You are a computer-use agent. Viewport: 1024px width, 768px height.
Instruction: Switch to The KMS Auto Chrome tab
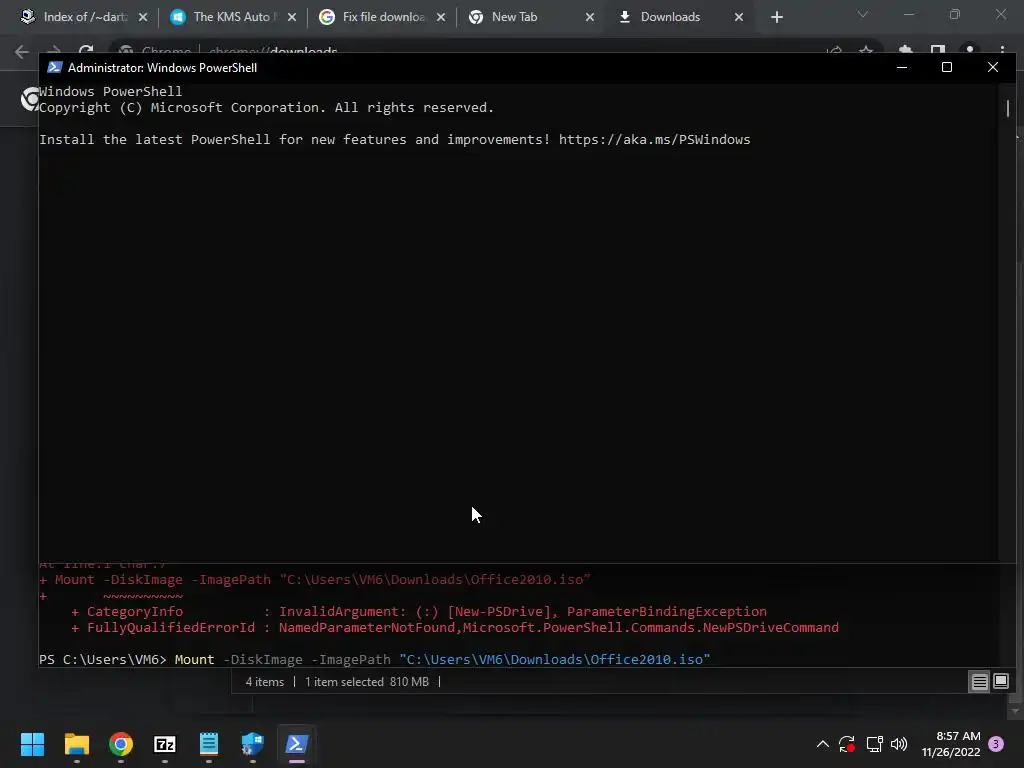coord(227,17)
